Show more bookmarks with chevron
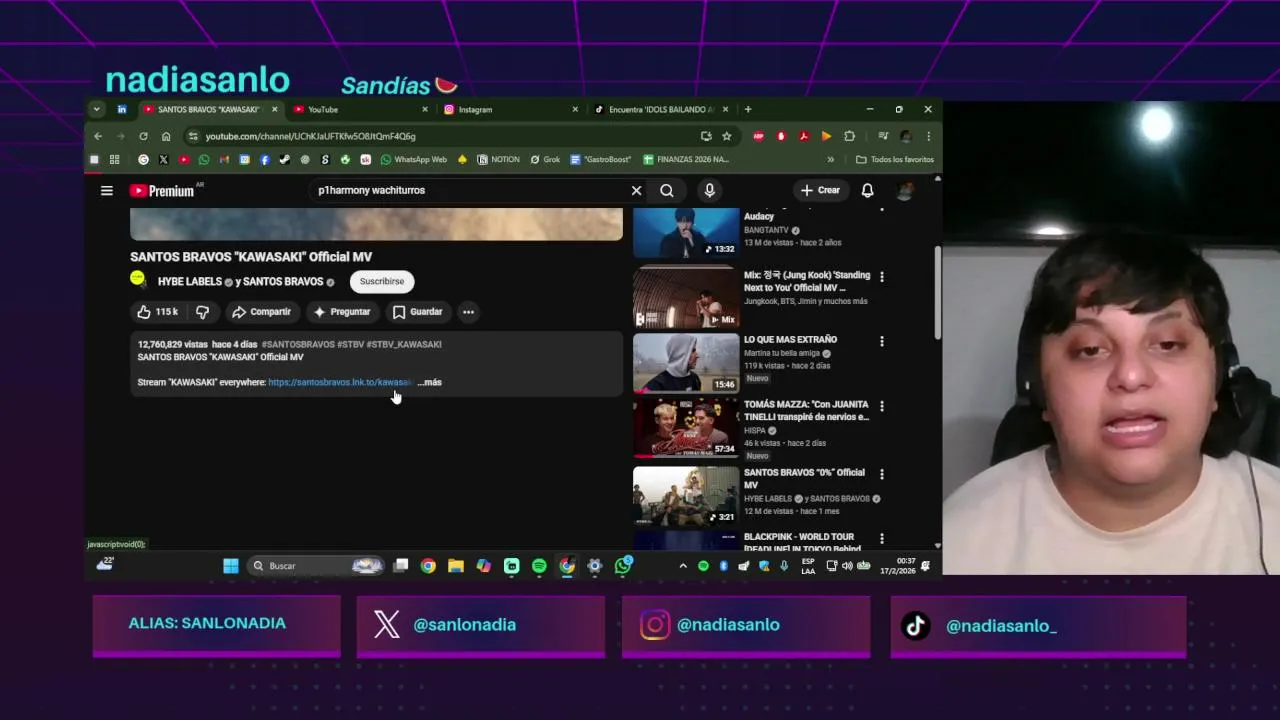 coord(830,160)
